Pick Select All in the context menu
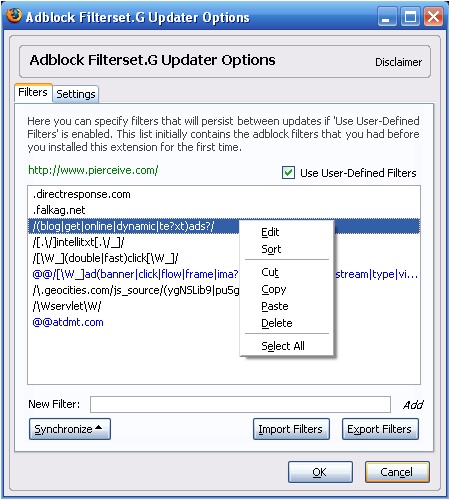 (283, 346)
